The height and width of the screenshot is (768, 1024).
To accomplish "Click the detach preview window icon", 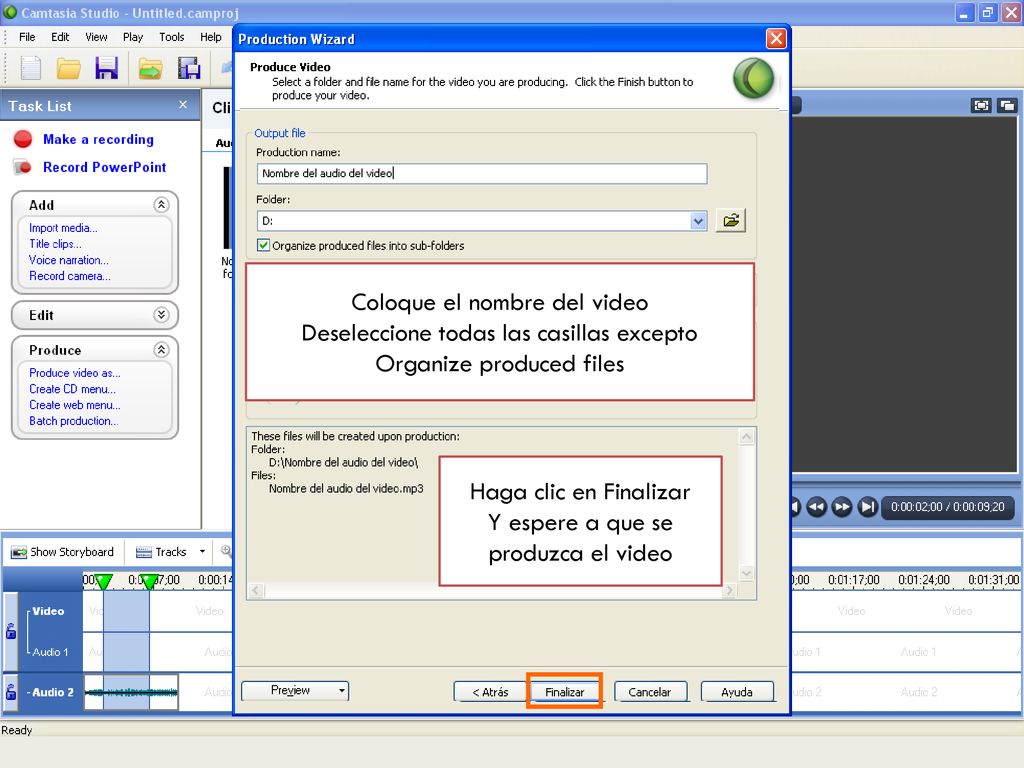I will [x=1007, y=106].
